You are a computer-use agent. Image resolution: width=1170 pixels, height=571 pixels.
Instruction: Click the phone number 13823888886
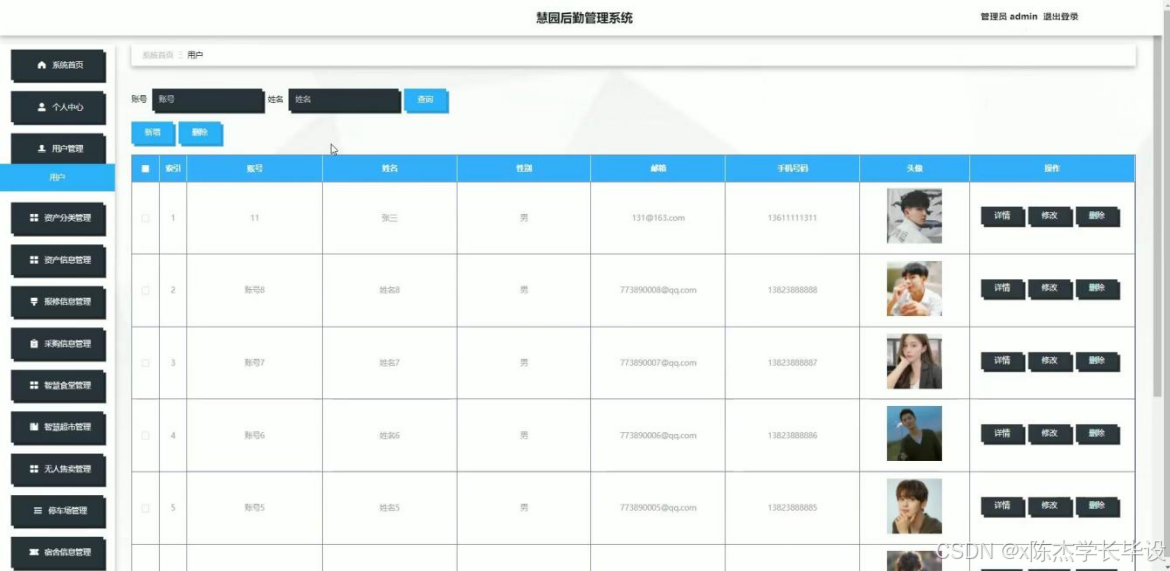pos(792,435)
